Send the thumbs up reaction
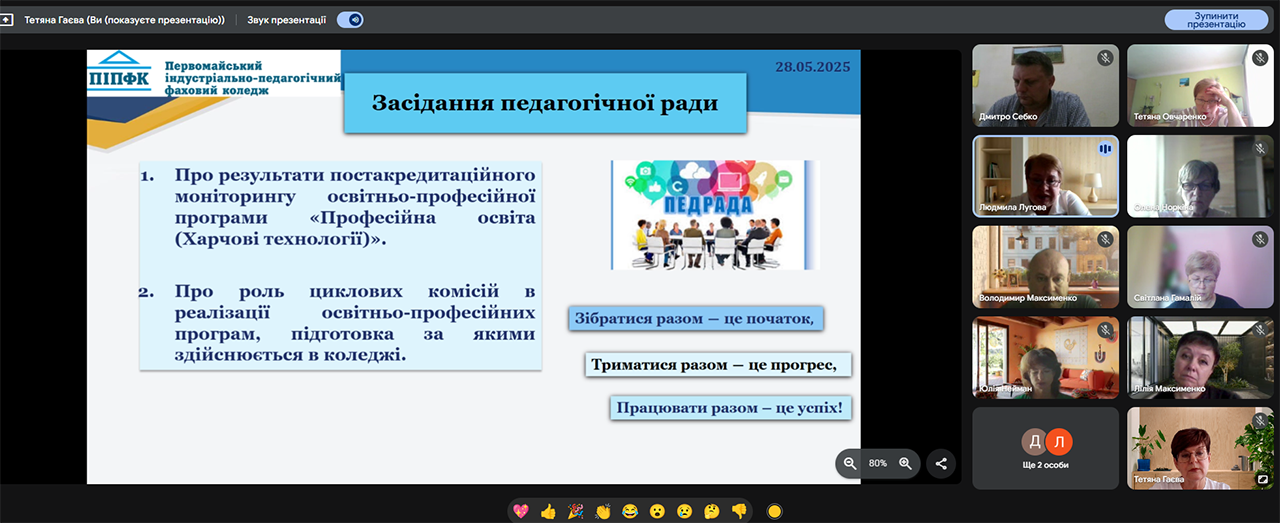Screen dimensions: 1280x523 (547, 511)
